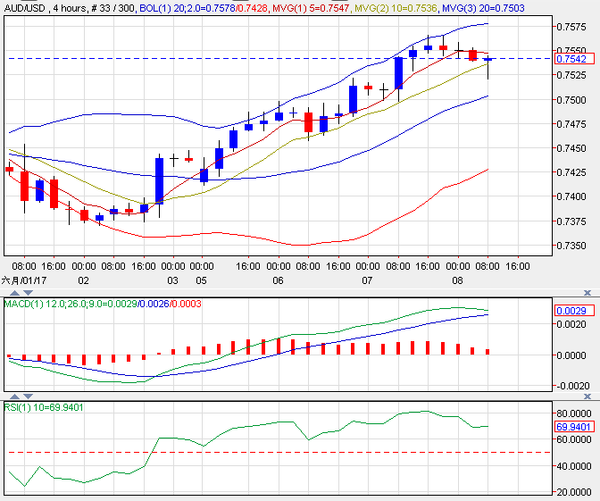Image resolution: width=600 pixels, height=501 pixels.
Task: Click date marker 06 on time axis
Action: point(277,281)
